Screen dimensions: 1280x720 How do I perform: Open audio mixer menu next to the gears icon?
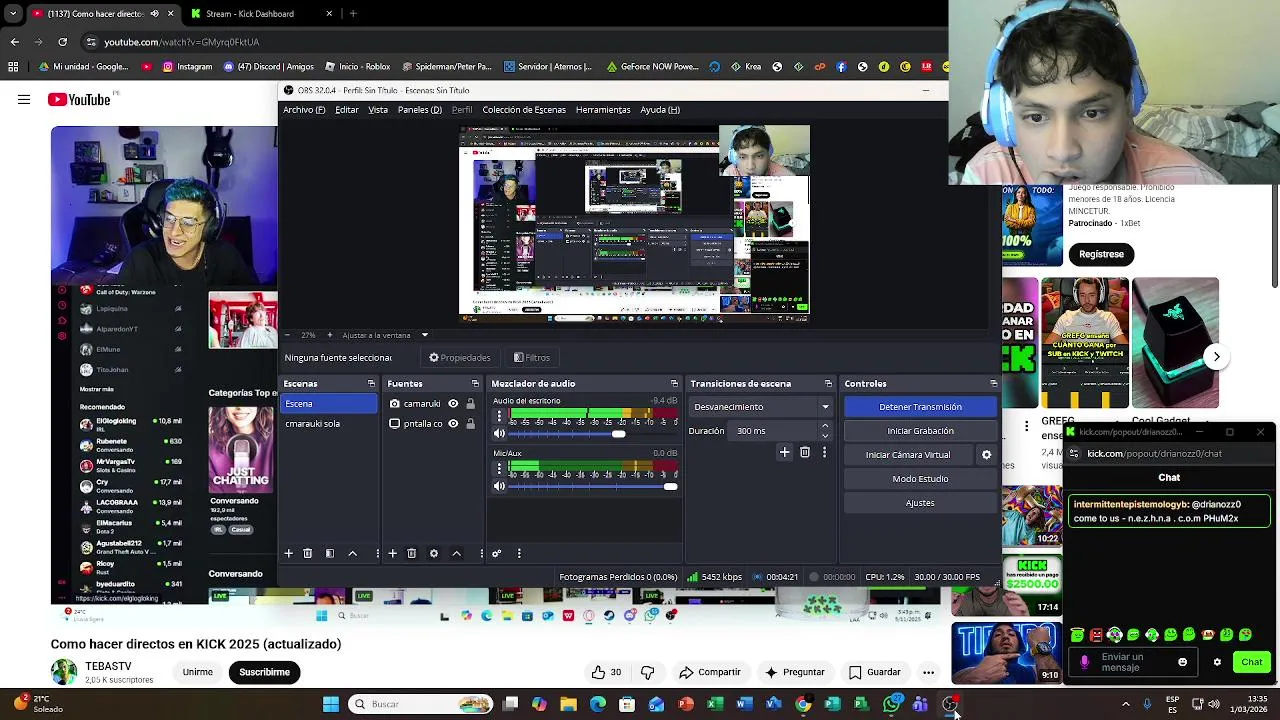tap(519, 553)
